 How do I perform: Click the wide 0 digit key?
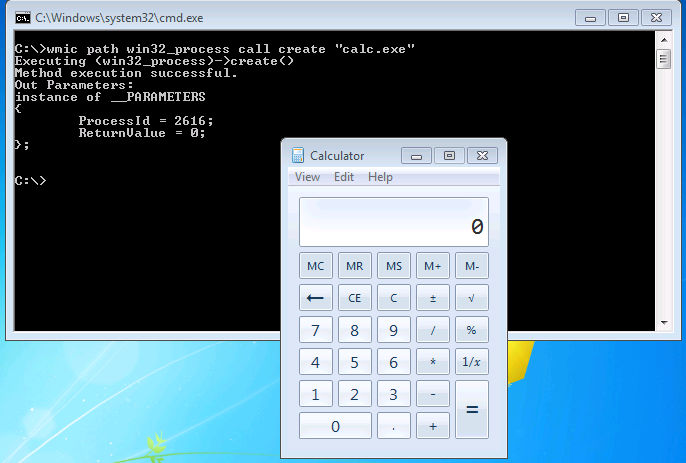click(x=335, y=425)
